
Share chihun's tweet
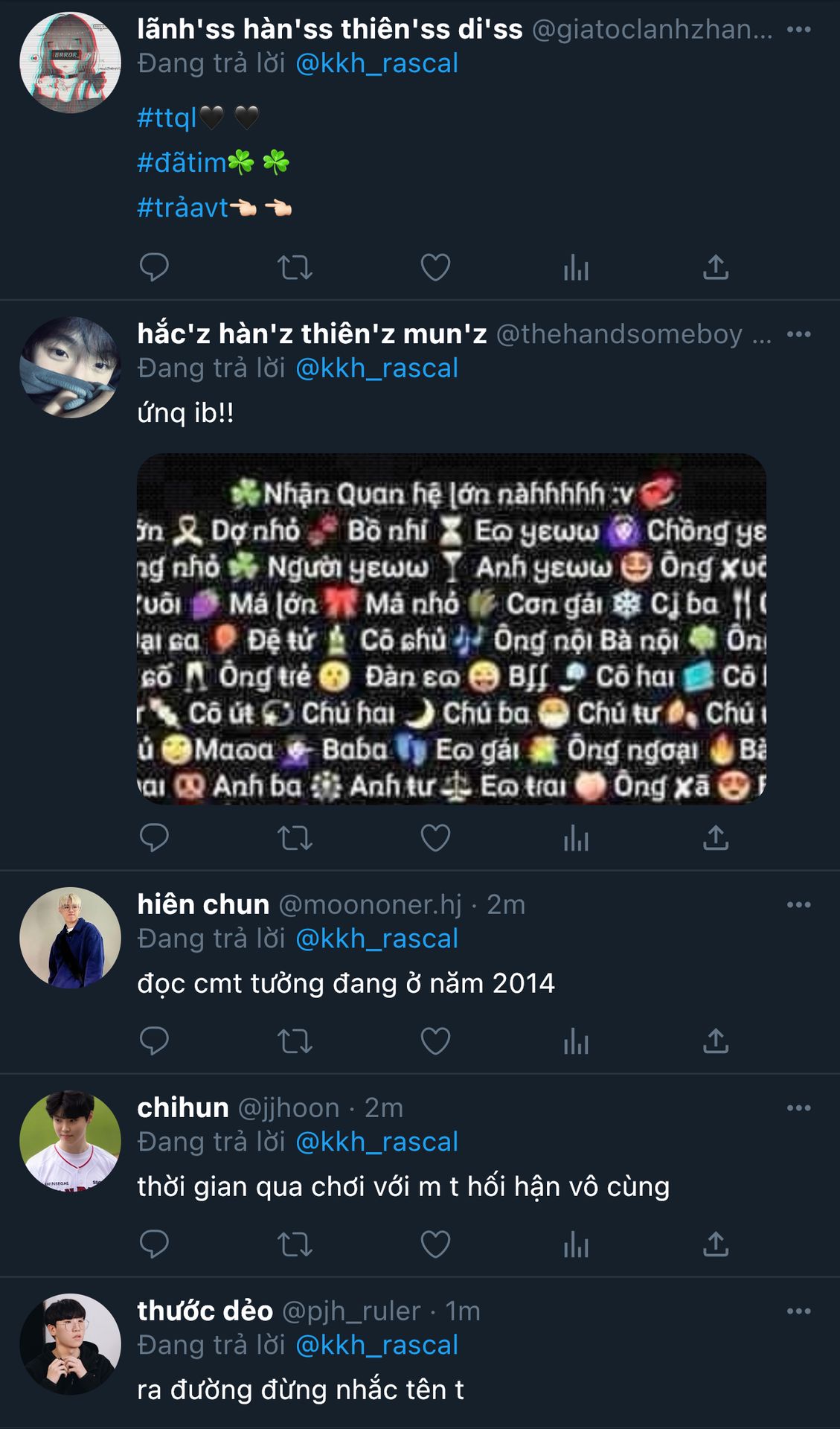tap(716, 1244)
